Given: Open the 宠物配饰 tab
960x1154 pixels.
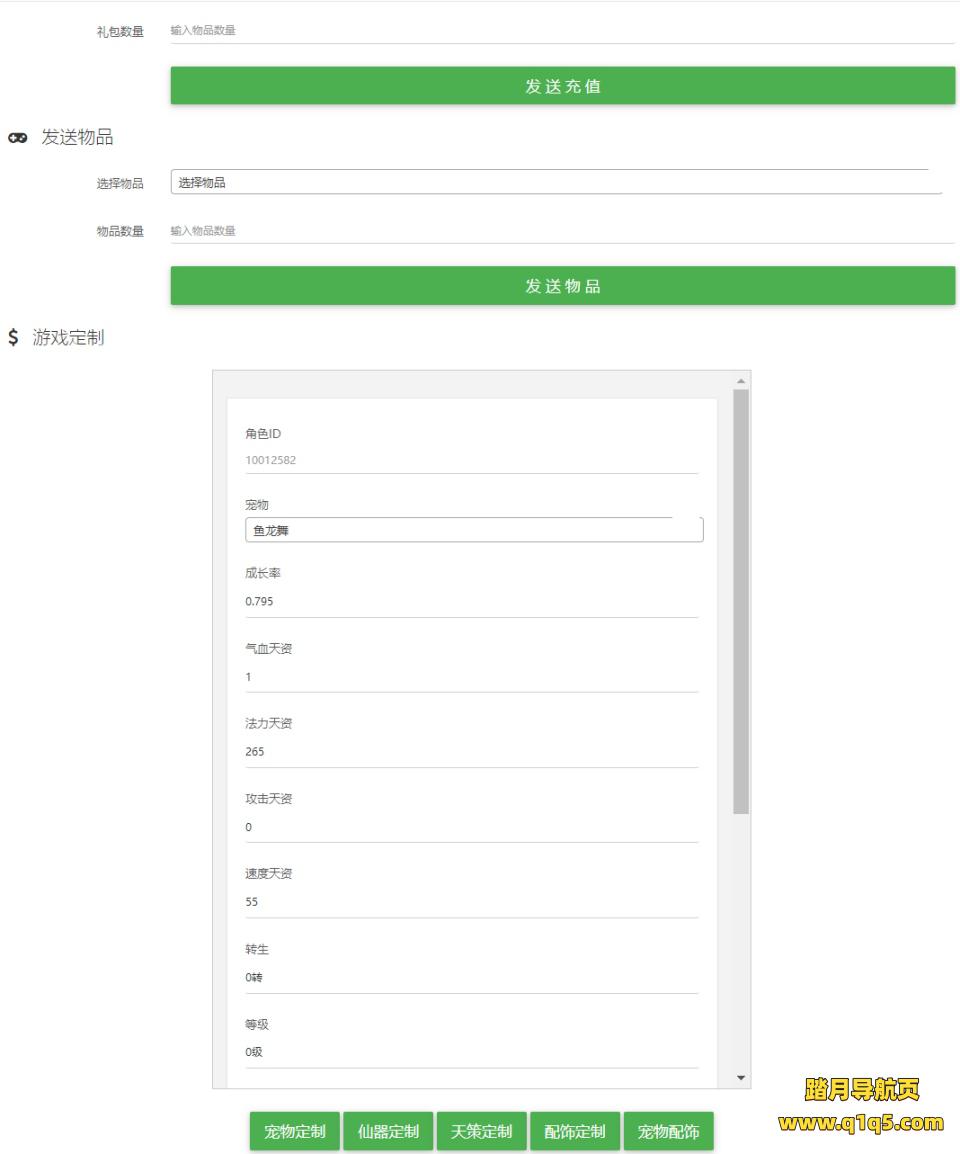Looking at the screenshot, I should pyautogui.click(x=669, y=1132).
